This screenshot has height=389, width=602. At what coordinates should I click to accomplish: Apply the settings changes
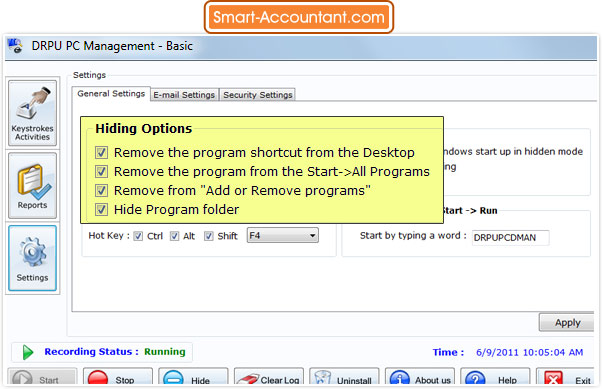click(x=567, y=323)
